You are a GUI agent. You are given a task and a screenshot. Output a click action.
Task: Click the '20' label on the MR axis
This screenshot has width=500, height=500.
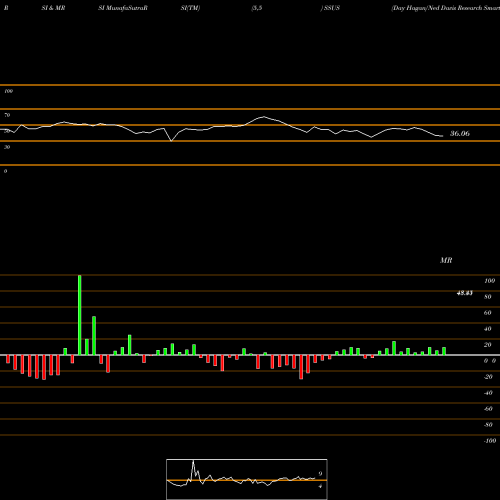(x=488, y=345)
